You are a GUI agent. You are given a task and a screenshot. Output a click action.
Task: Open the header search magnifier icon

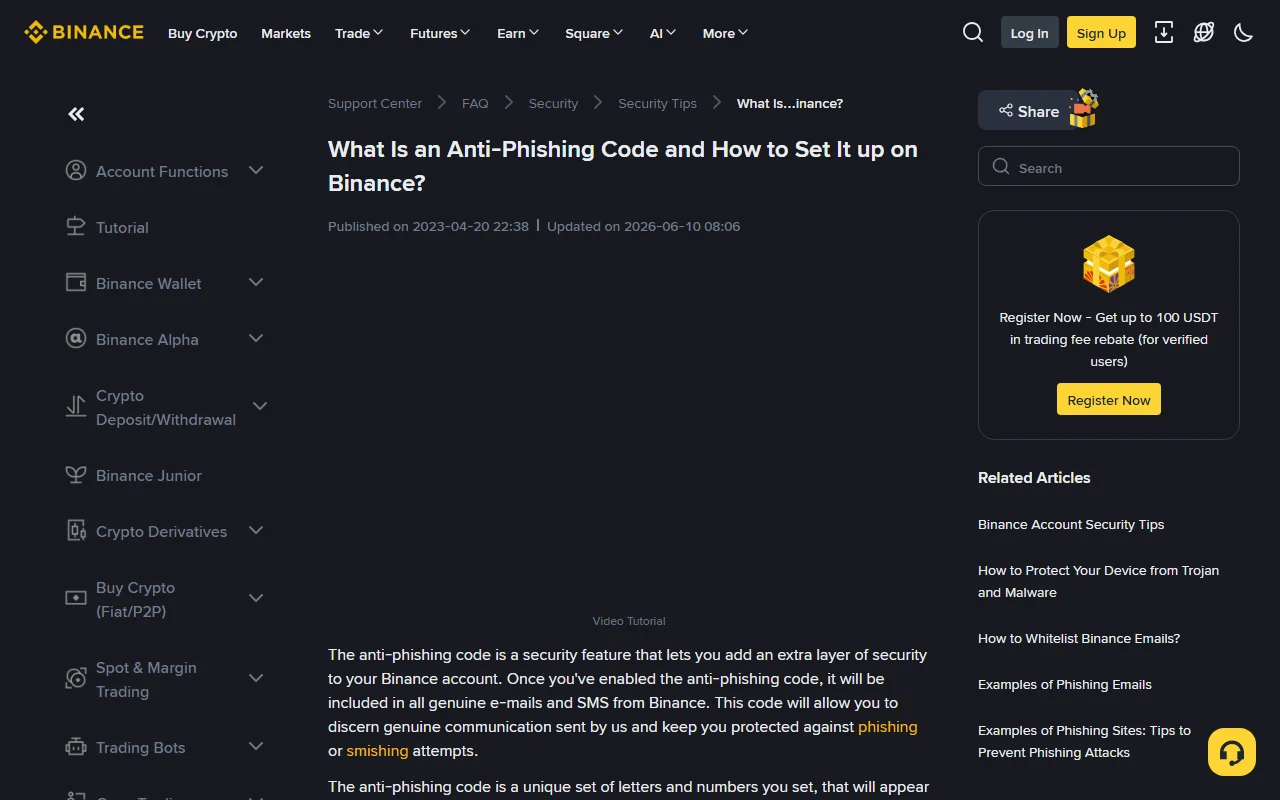click(973, 33)
